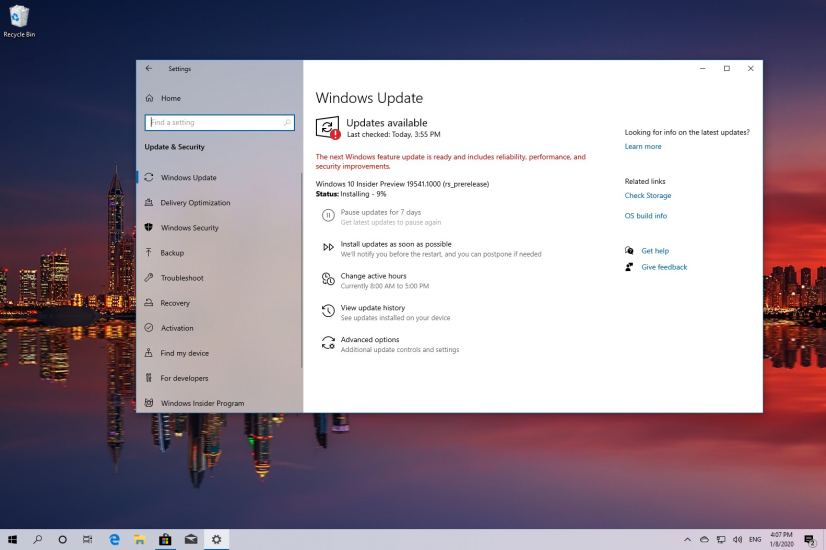Click the Give feedback link
The image size is (826, 550).
(664, 267)
